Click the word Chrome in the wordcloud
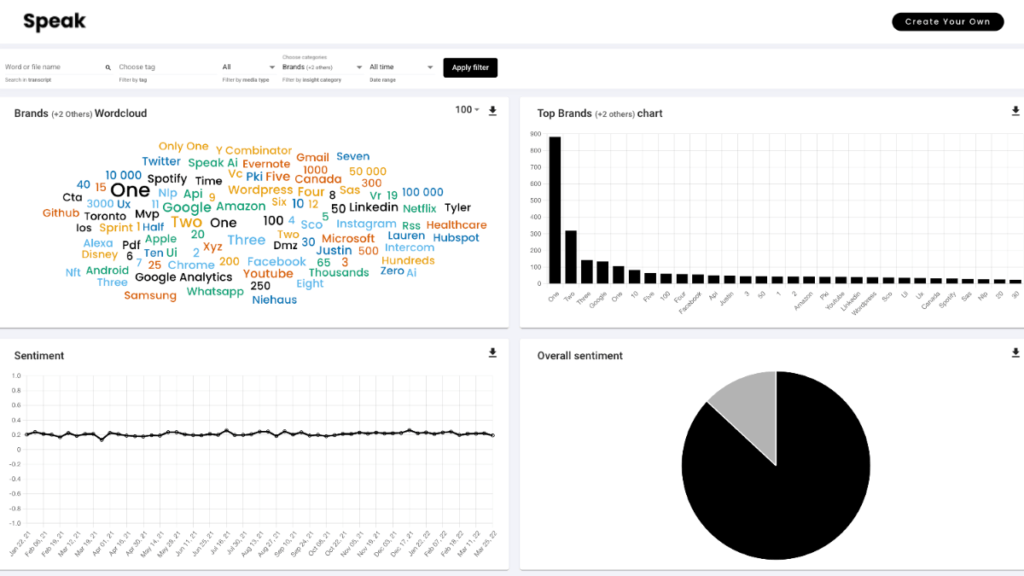Image resolution: width=1024 pixels, height=576 pixels. (191, 264)
